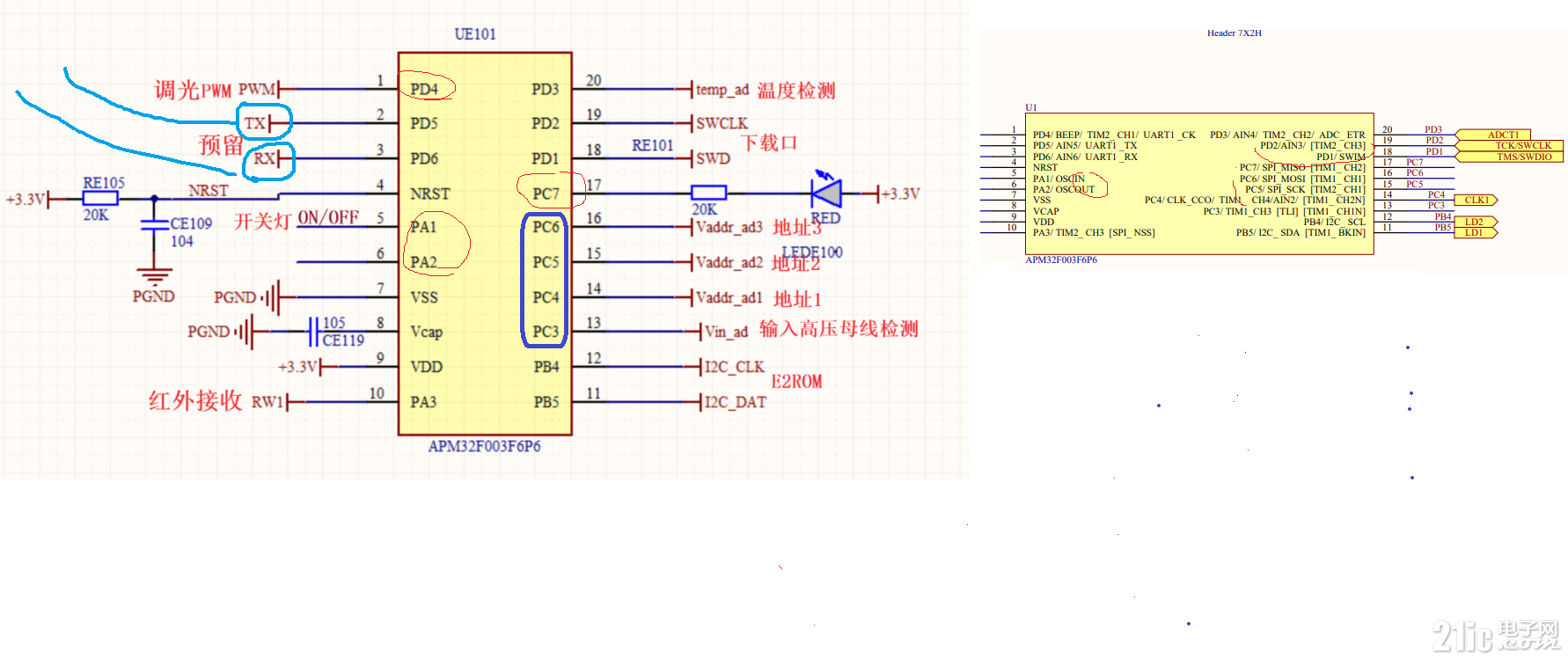Image resolution: width=1568 pixels, height=658 pixels.
Task: Click the +3.3V label on VDD pin 9
Action: pyautogui.click(x=297, y=367)
